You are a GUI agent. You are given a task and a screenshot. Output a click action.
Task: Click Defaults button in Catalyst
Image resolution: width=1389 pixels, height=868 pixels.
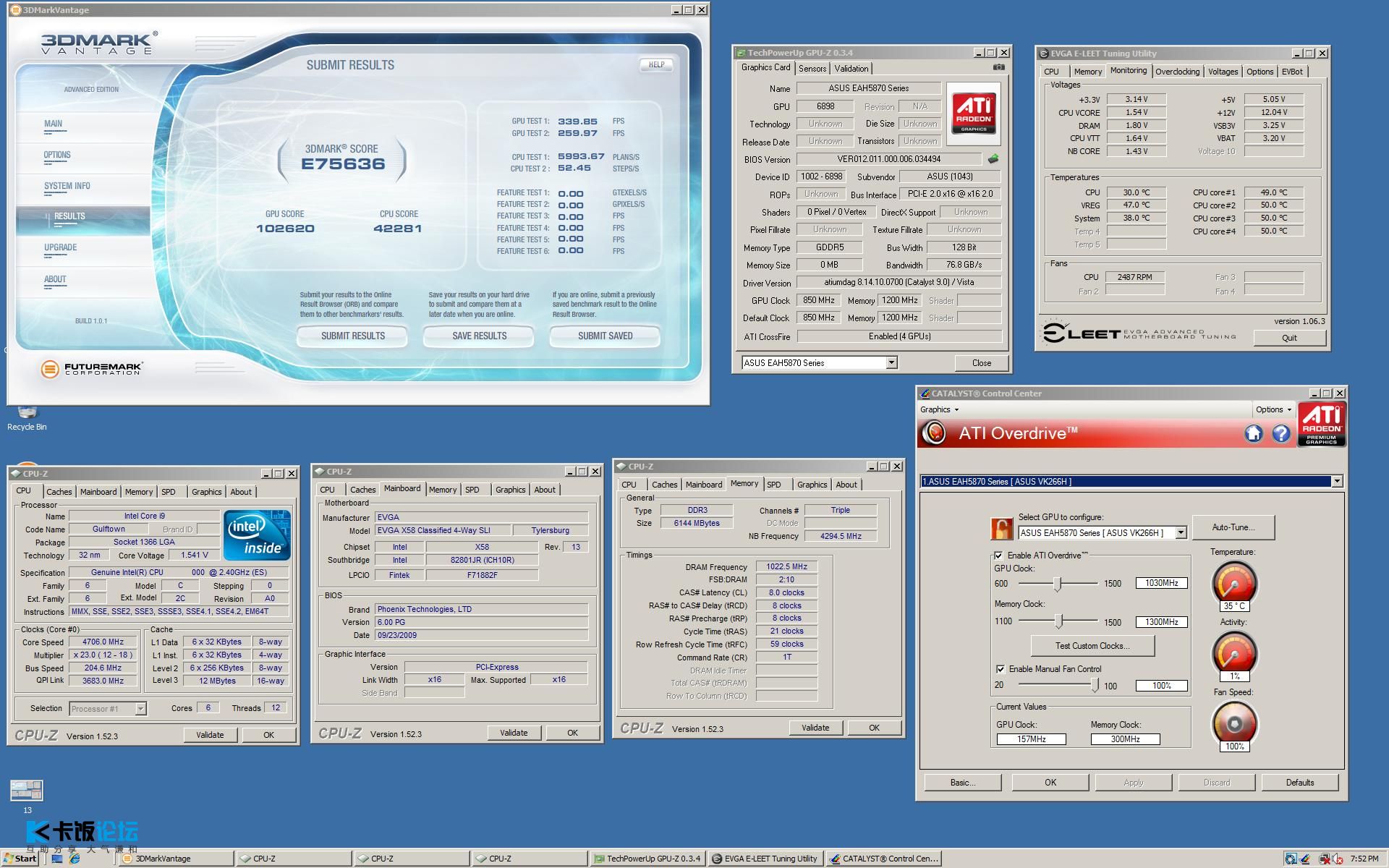1299,783
